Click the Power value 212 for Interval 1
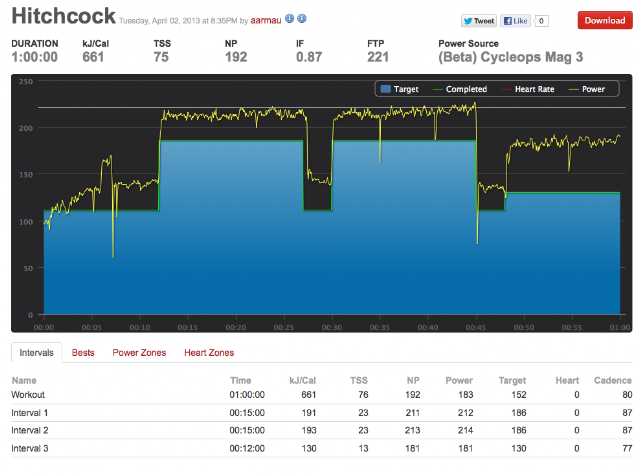This screenshot has width=640, height=475. (x=465, y=413)
